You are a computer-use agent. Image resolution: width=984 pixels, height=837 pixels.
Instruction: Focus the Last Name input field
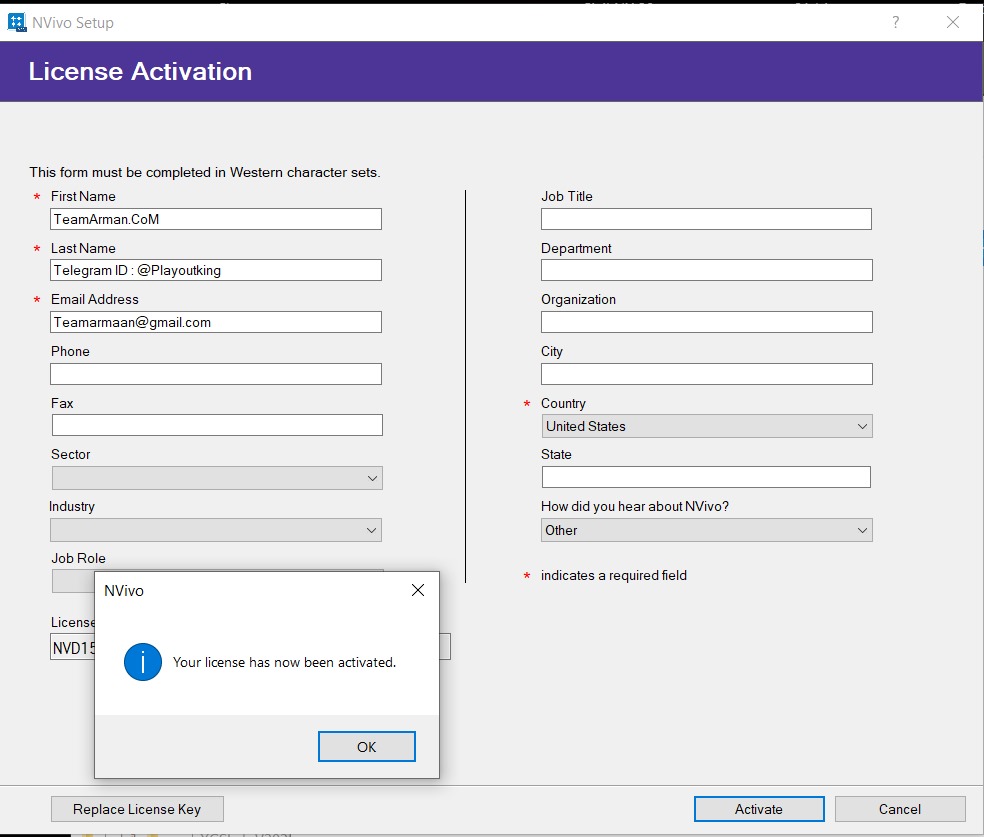216,270
